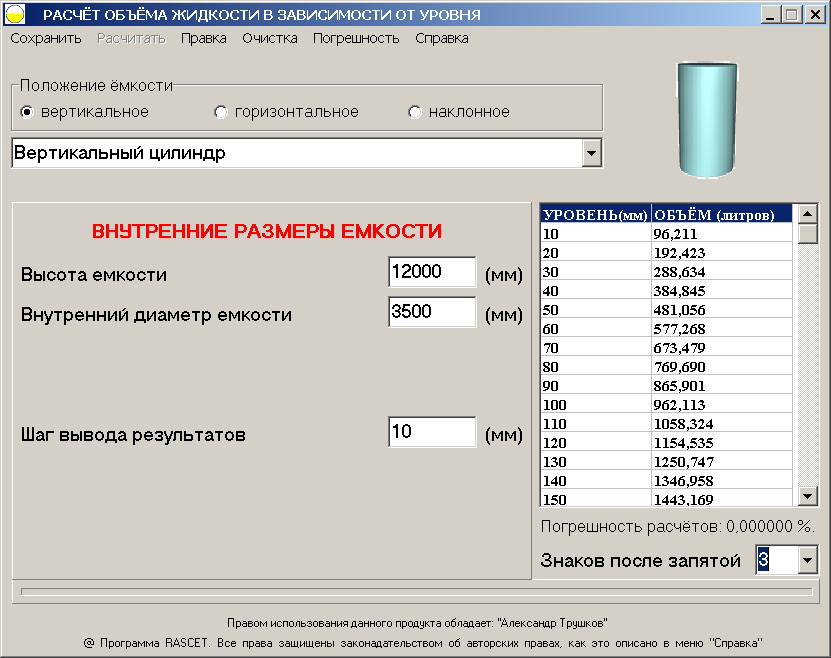Open the Справка menu

pyautogui.click(x=441, y=36)
